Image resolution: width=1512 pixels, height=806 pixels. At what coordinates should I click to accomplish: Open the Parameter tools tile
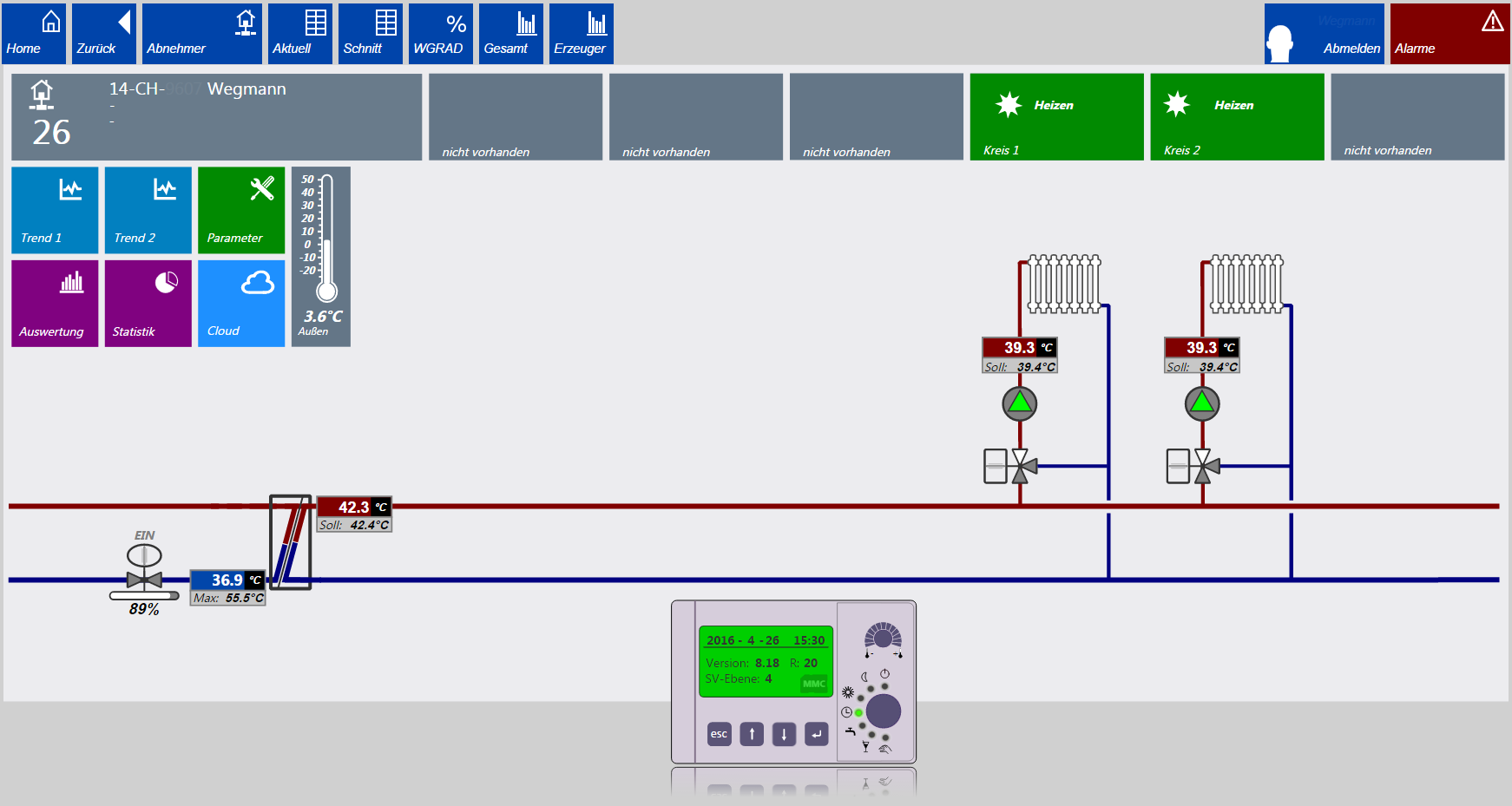coord(241,210)
